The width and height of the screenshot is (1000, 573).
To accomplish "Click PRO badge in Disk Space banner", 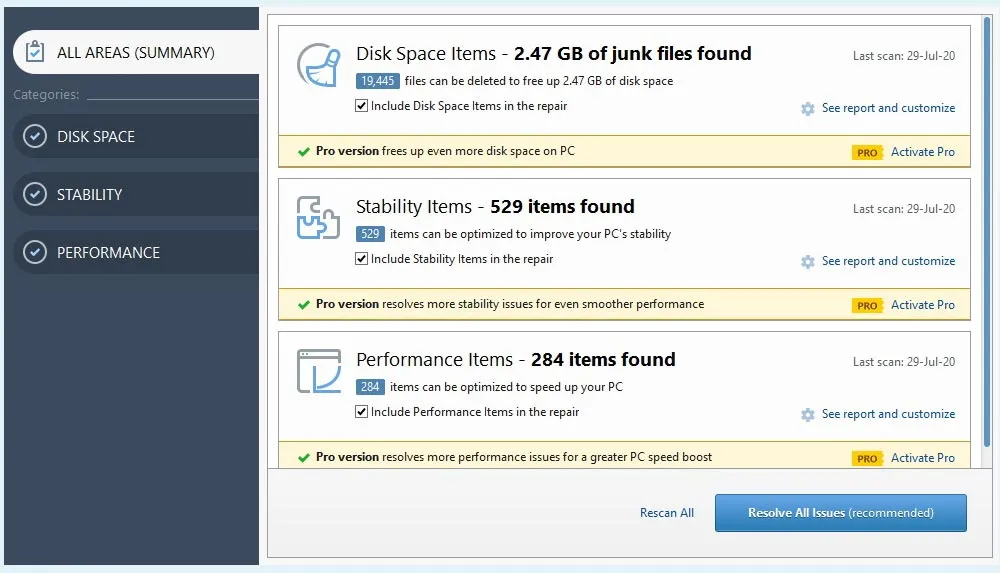I will [867, 153].
